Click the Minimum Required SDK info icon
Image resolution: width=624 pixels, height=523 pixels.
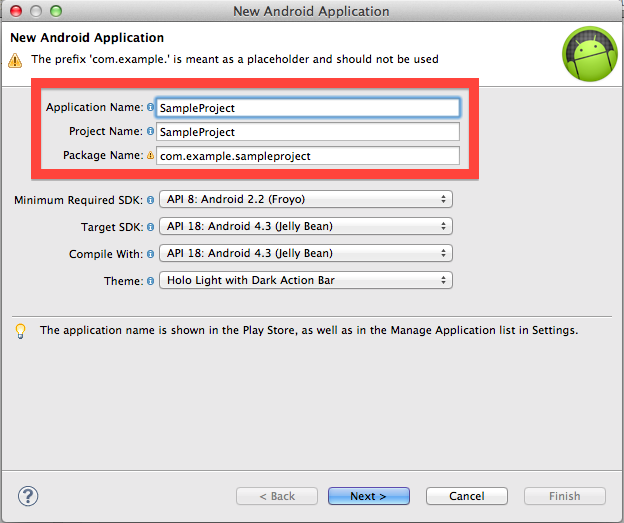(x=150, y=200)
